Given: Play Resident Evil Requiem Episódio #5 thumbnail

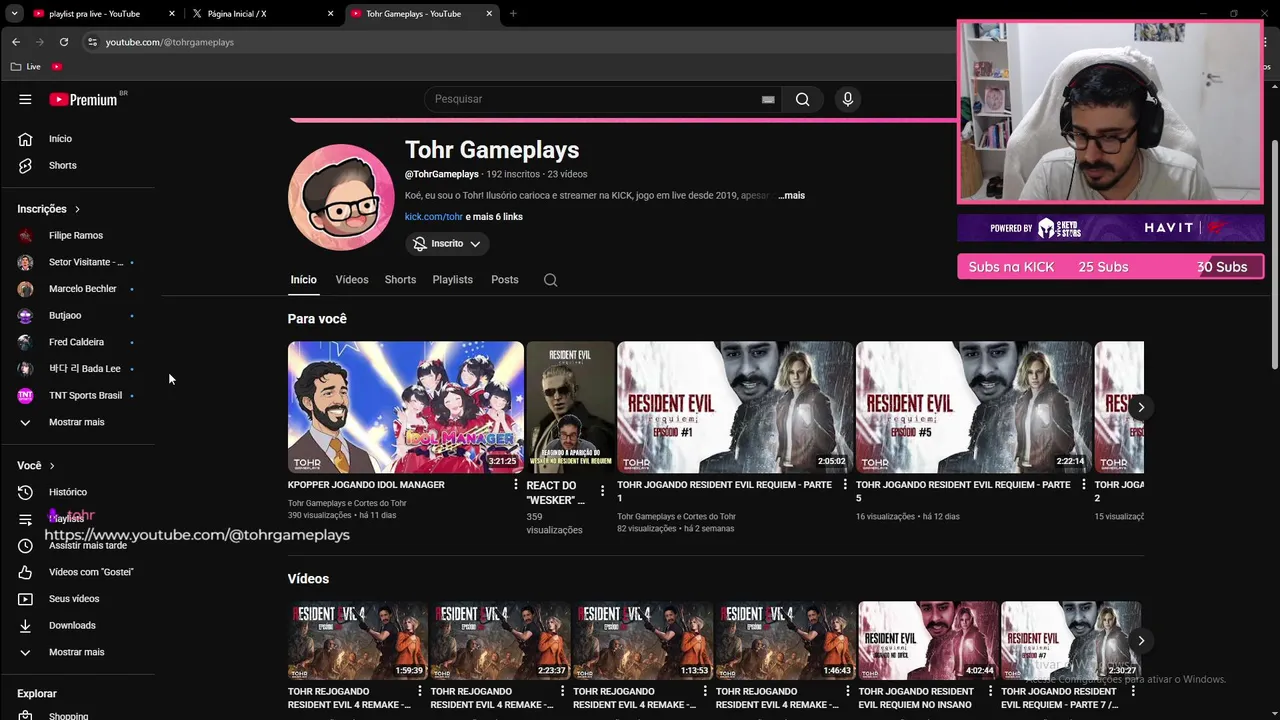Looking at the screenshot, I should [974, 407].
